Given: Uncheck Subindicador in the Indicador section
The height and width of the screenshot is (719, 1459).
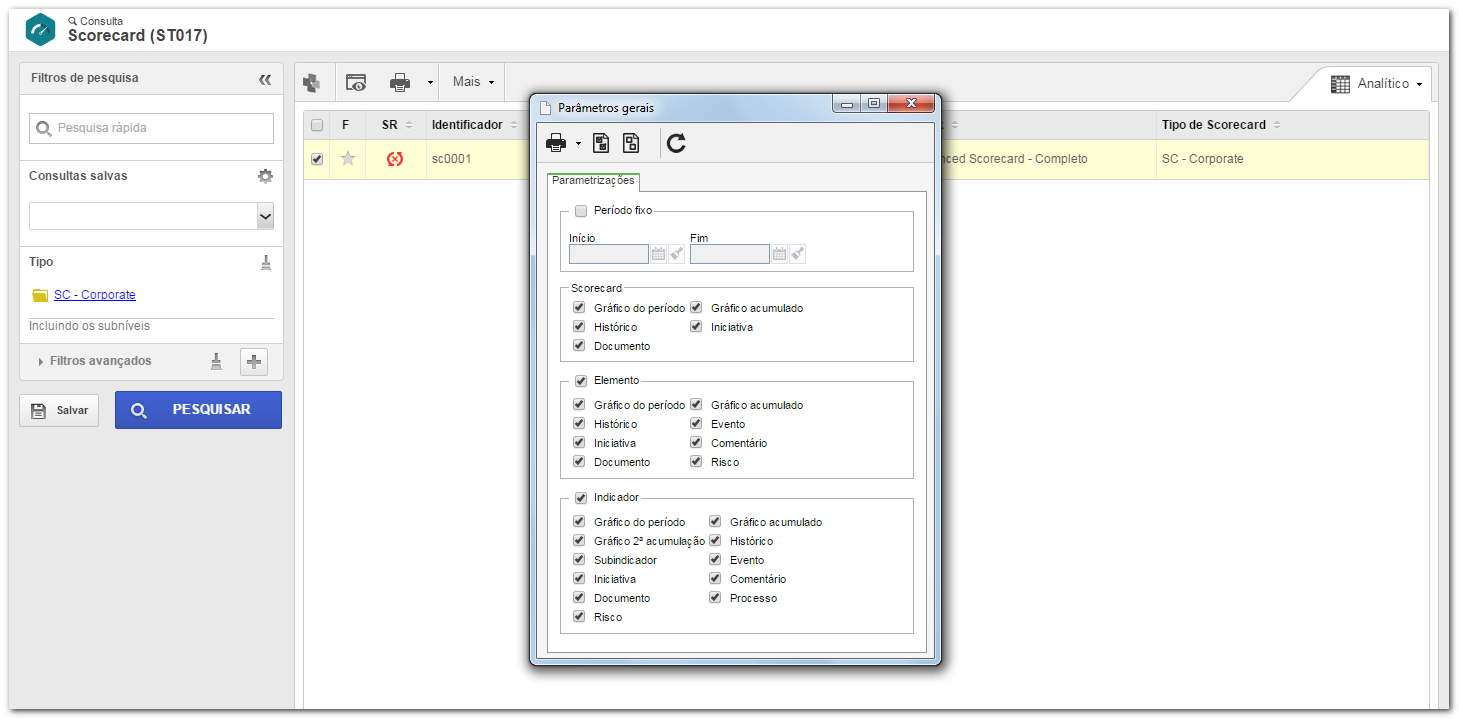Looking at the screenshot, I should (579, 560).
